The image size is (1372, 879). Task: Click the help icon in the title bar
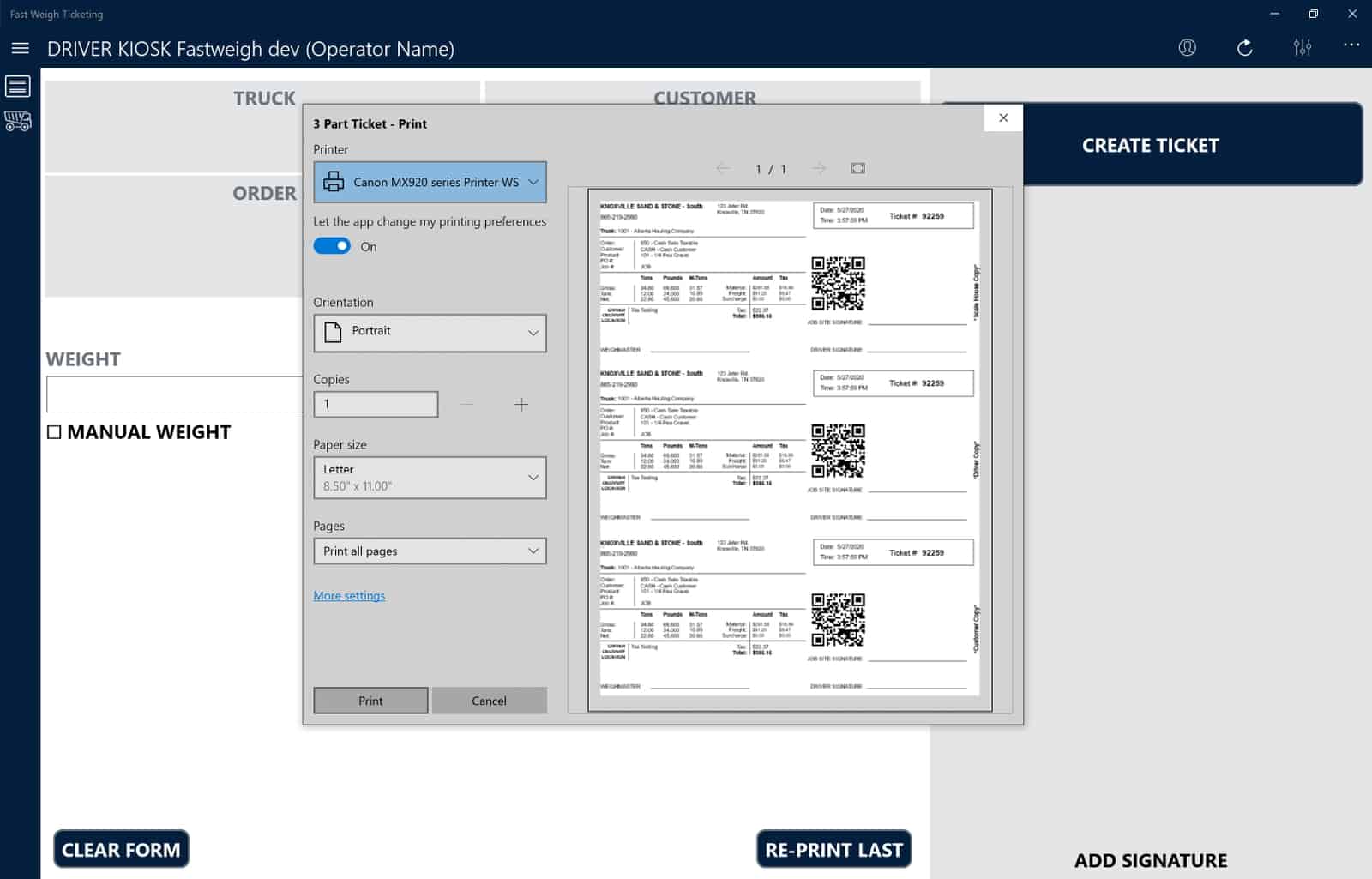(x=1187, y=48)
